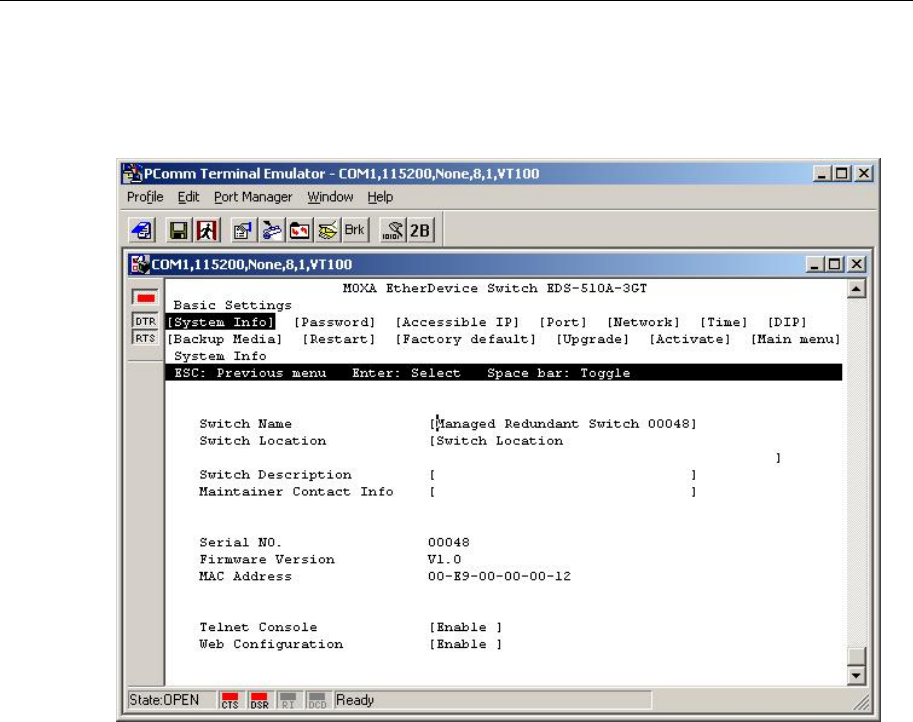Select the [System Info] menu entry
Image resolution: width=913 pixels, height=722 pixels.
click(x=221, y=322)
